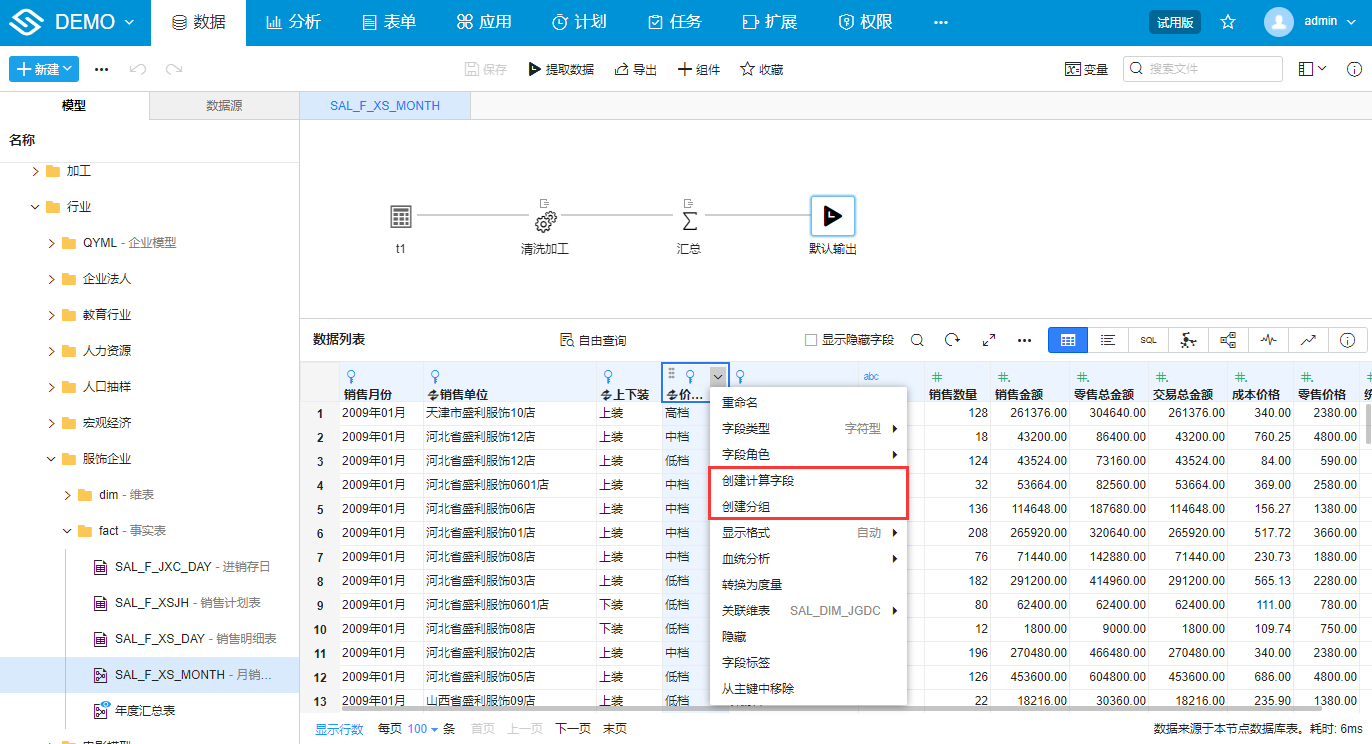
Task: Collapse the 服饰企业 folder
Action: 52,459
